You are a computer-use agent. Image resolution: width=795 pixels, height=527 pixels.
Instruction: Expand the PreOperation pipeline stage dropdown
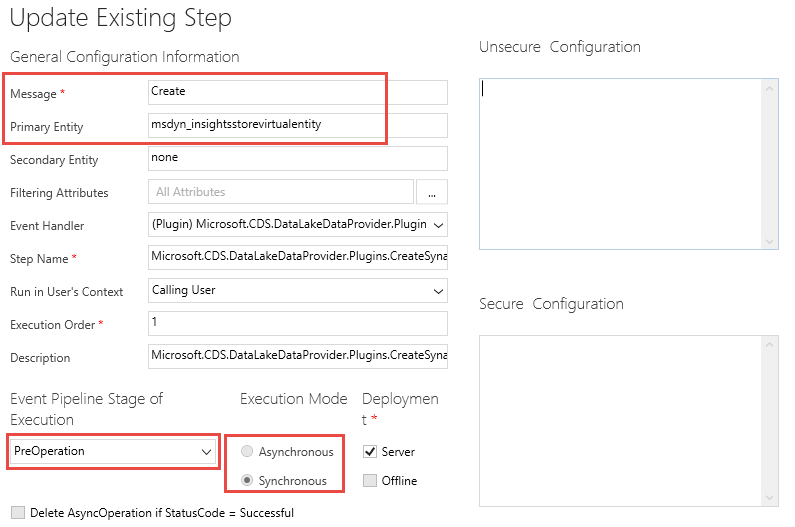click(x=114, y=452)
